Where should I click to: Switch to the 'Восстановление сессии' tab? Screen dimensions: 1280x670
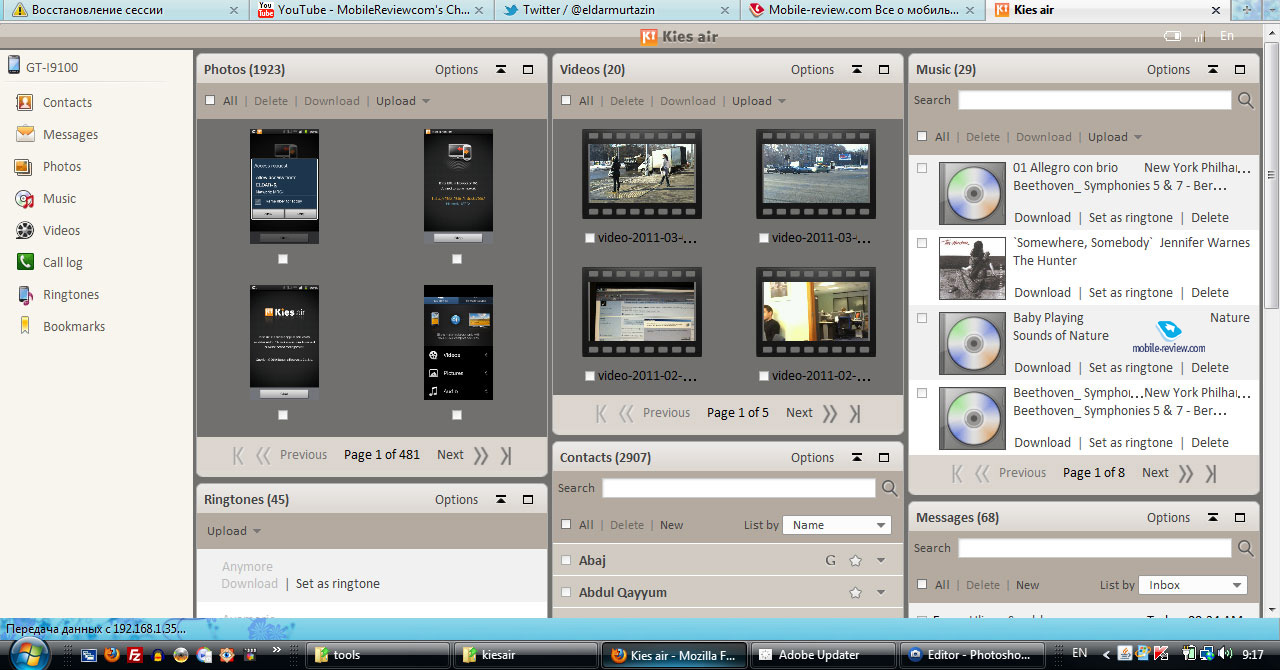tap(126, 10)
